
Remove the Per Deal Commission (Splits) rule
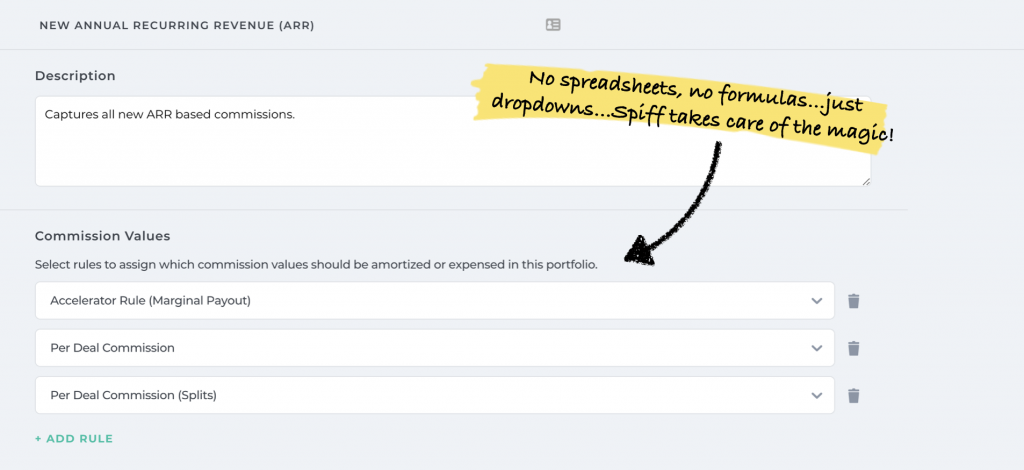click(853, 396)
